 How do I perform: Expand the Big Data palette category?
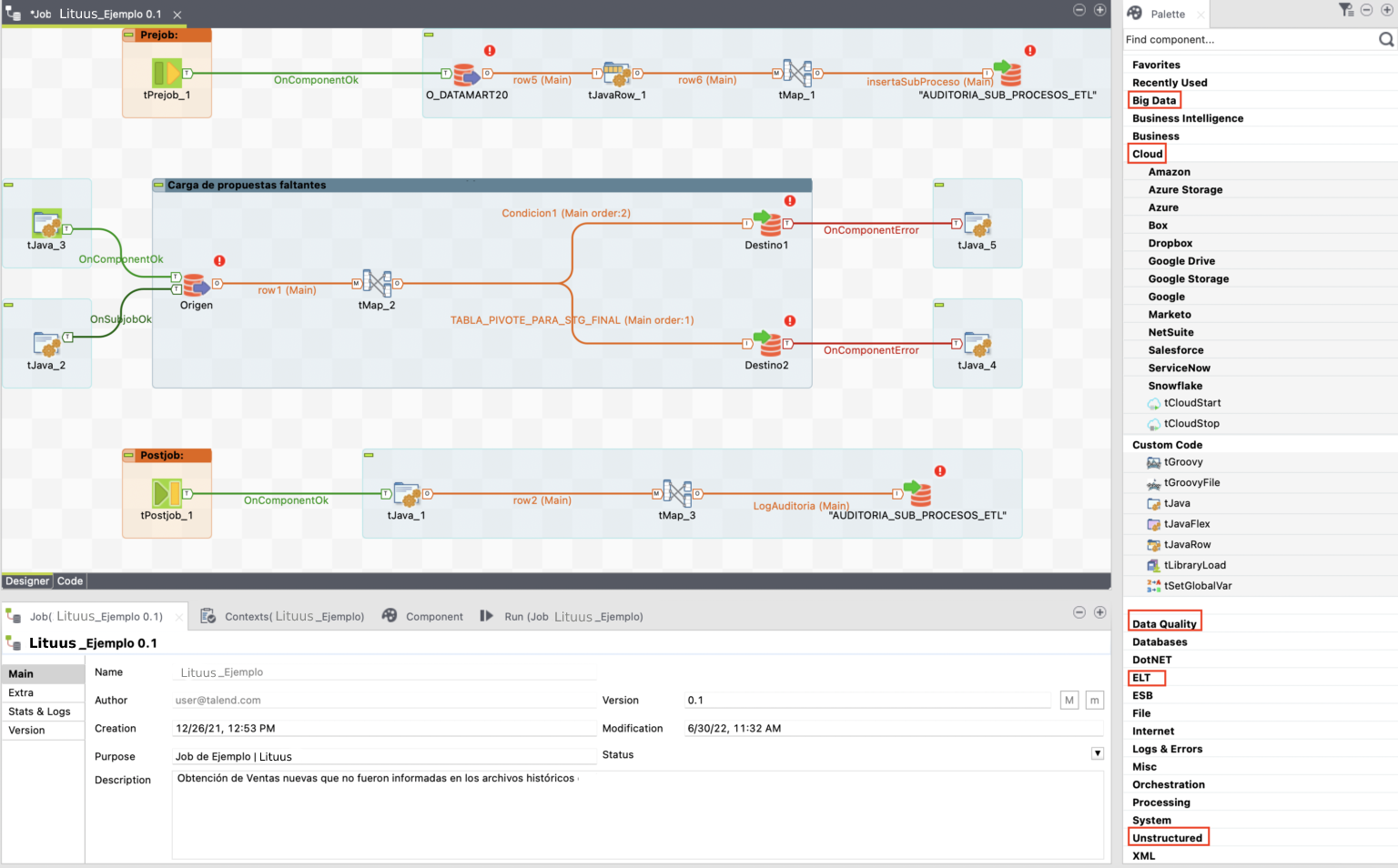[1154, 101]
